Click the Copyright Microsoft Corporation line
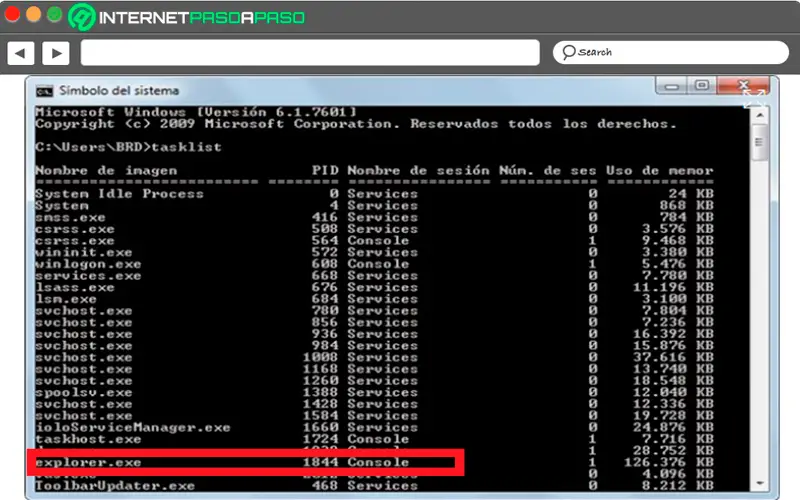Screen dimensions: 800x500 point(356,124)
